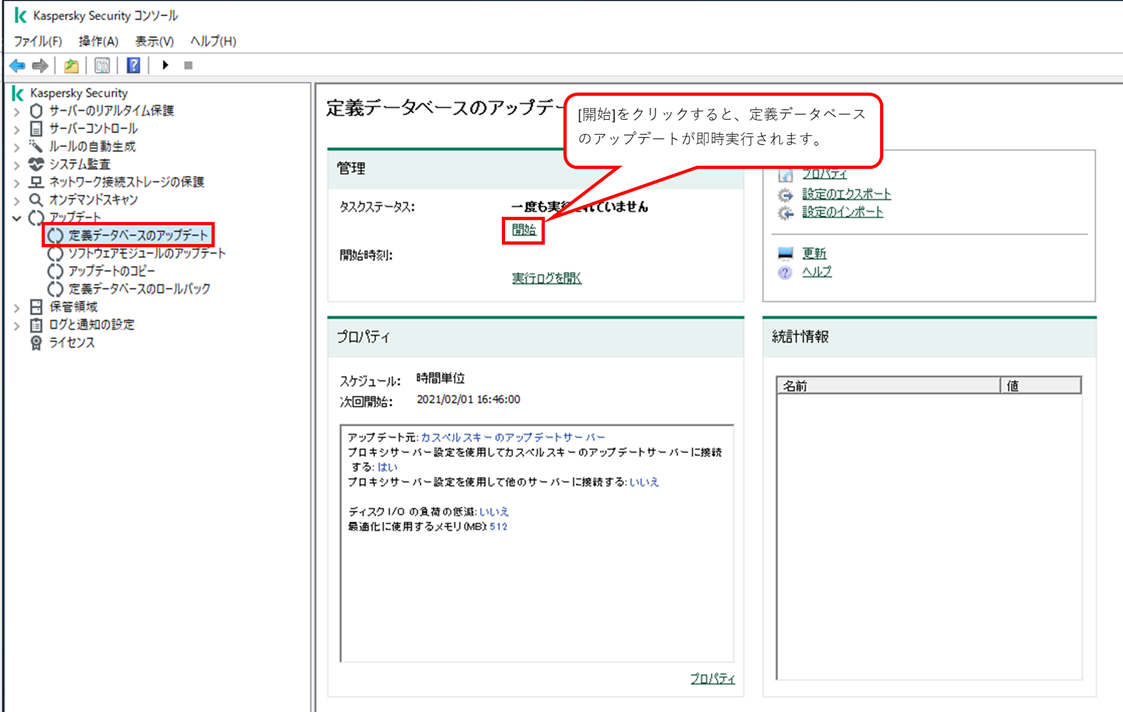
Task: Expand the サーバーコントロール node
Action: (x=17, y=129)
